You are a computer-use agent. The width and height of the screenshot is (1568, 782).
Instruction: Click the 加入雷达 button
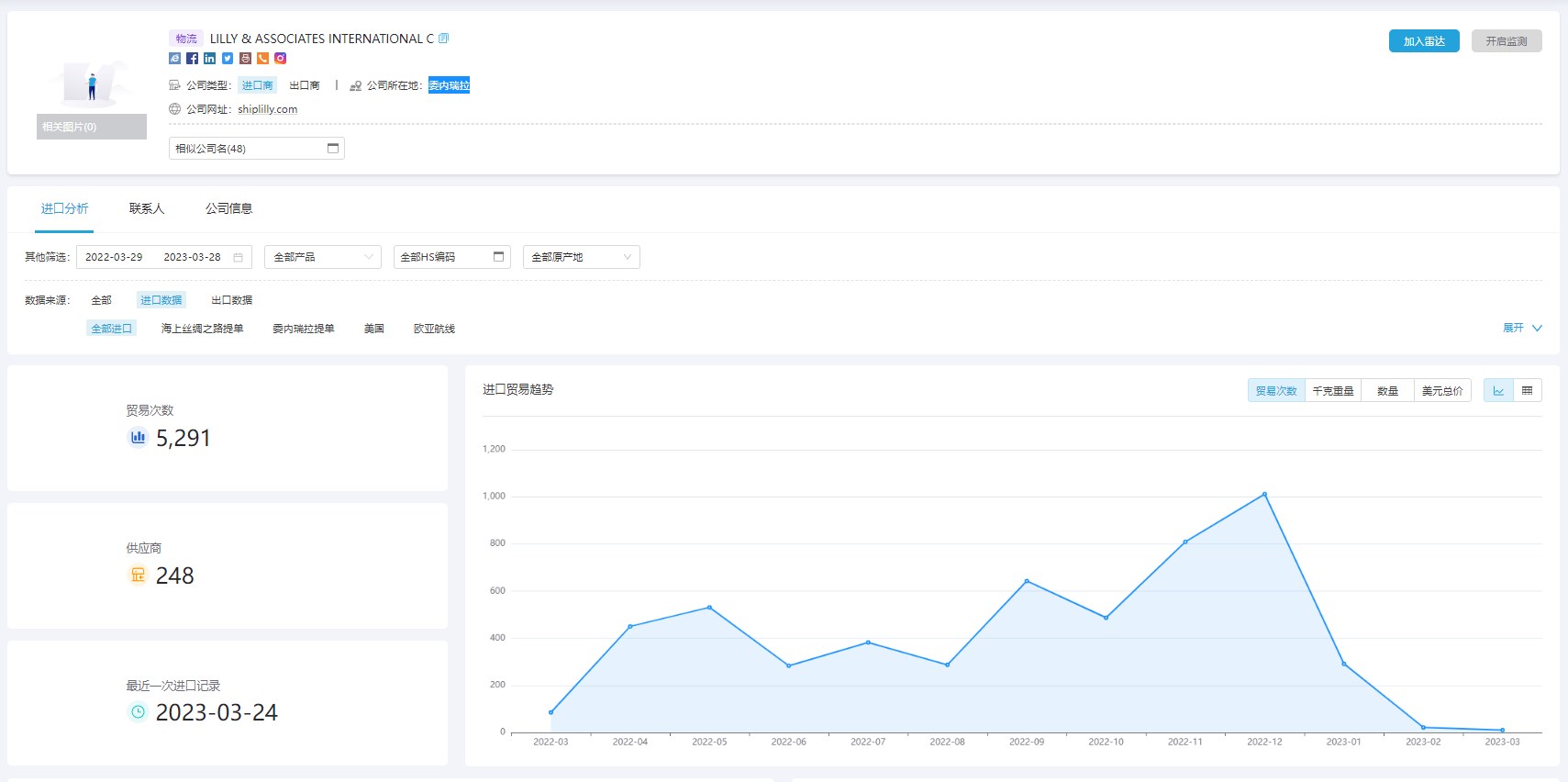pos(1424,41)
